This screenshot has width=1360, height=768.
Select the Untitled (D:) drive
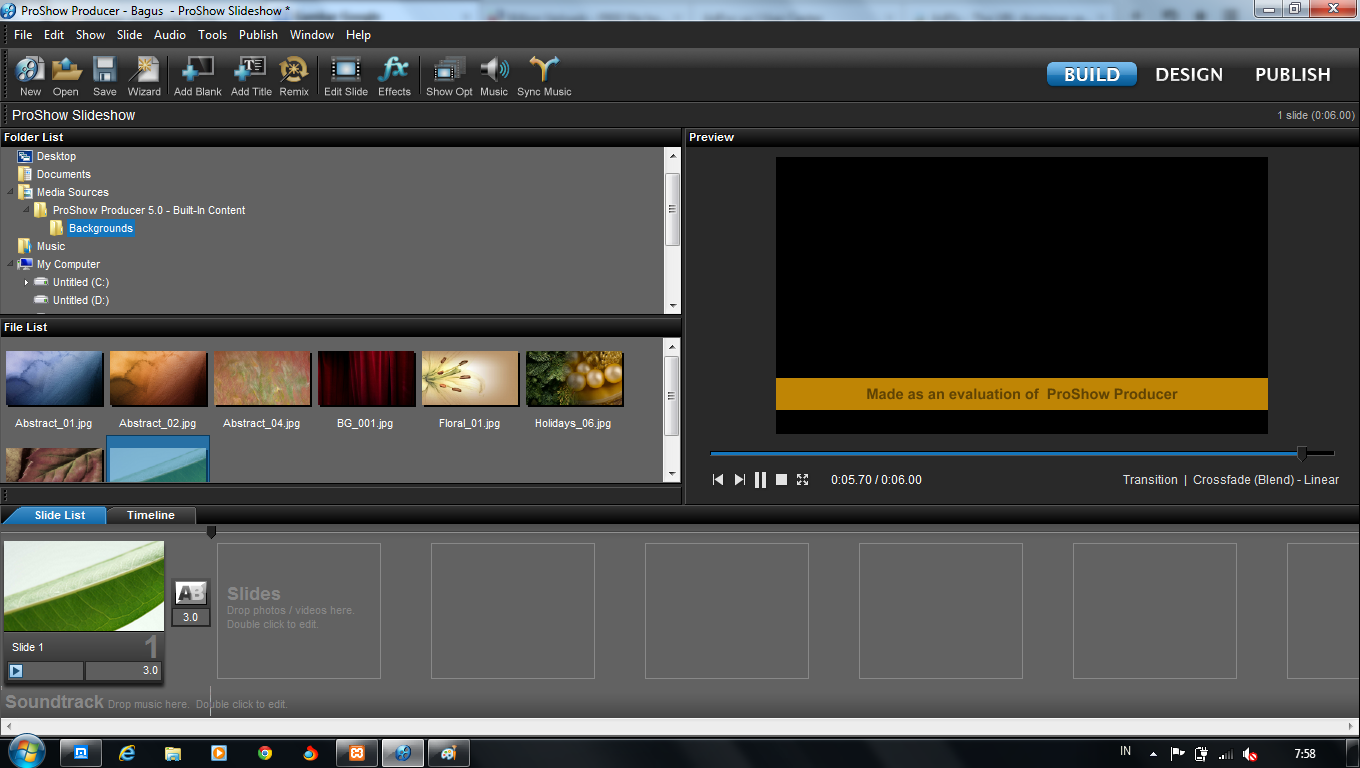(x=80, y=300)
